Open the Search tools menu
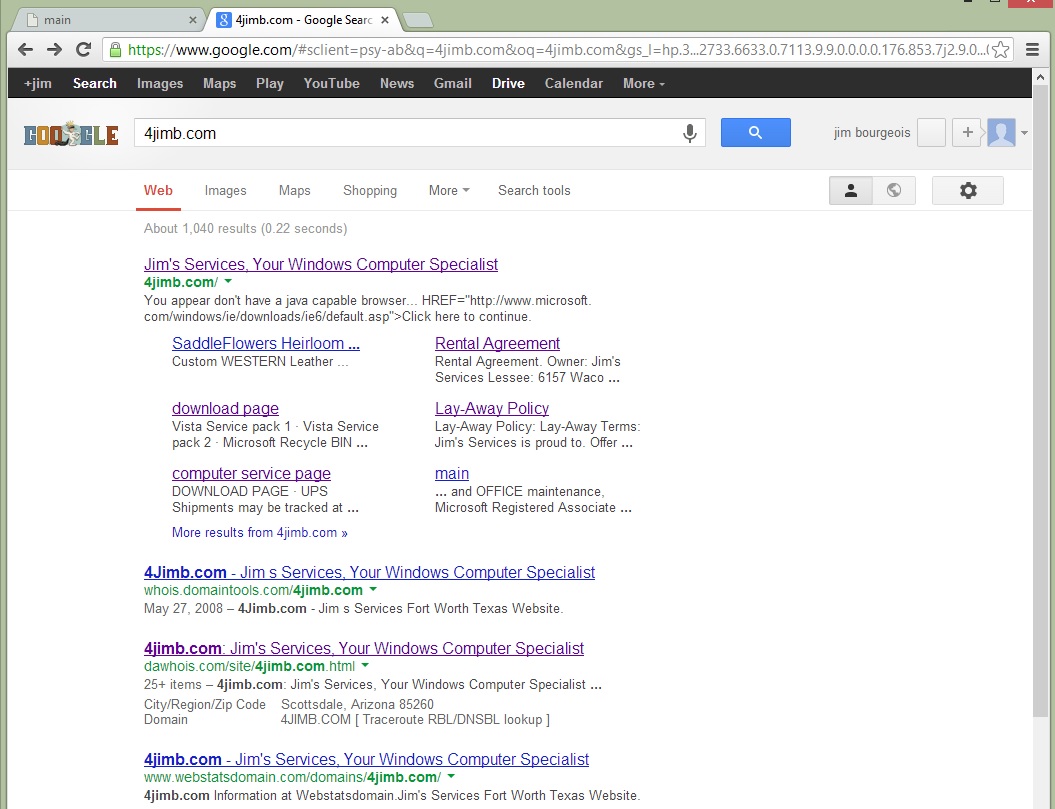This screenshot has height=809, width=1055. [534, 190]
